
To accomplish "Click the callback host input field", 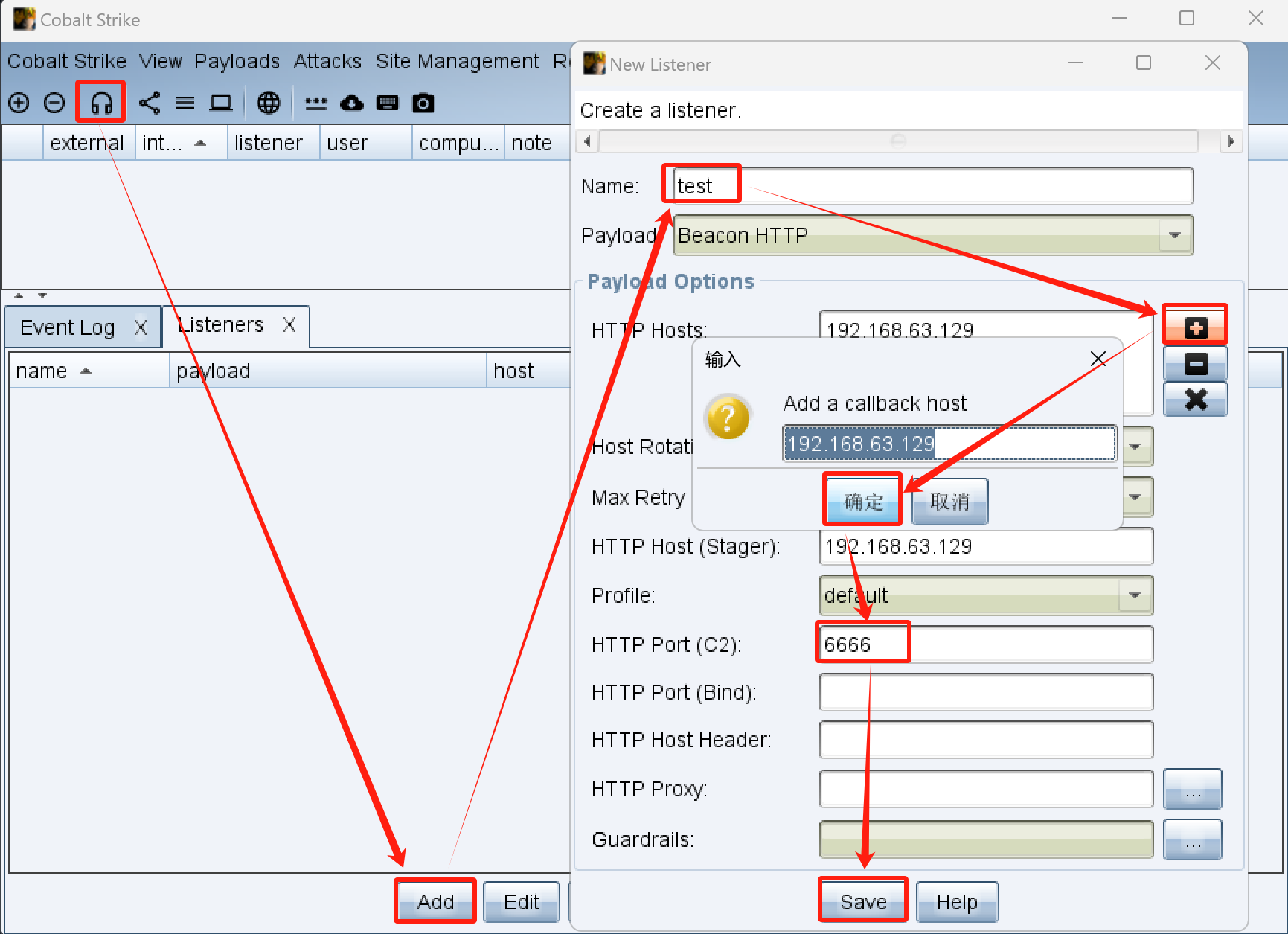I will click(949, 444).
